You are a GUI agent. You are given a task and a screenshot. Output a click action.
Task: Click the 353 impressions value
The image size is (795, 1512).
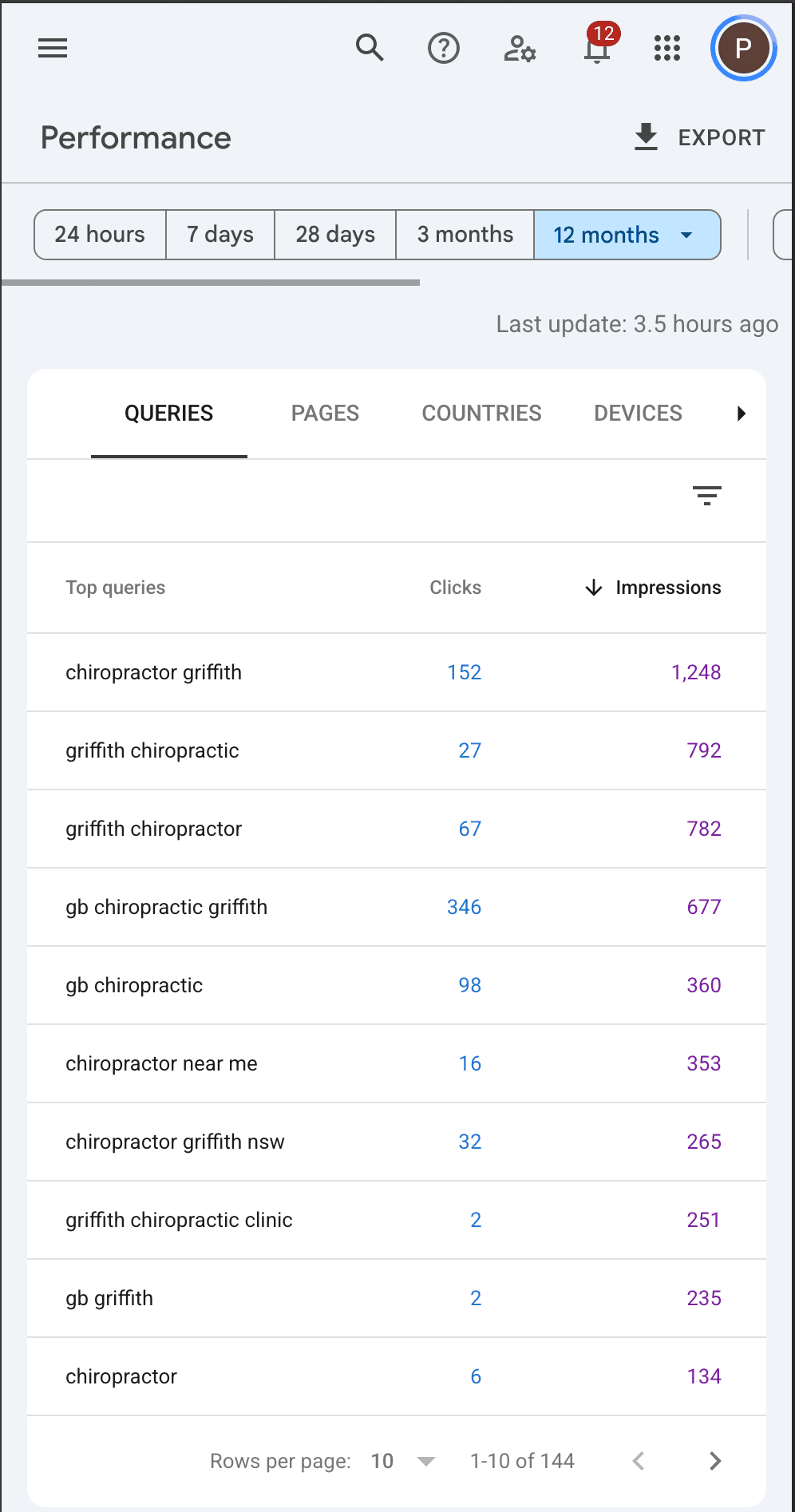(704, 1063)
